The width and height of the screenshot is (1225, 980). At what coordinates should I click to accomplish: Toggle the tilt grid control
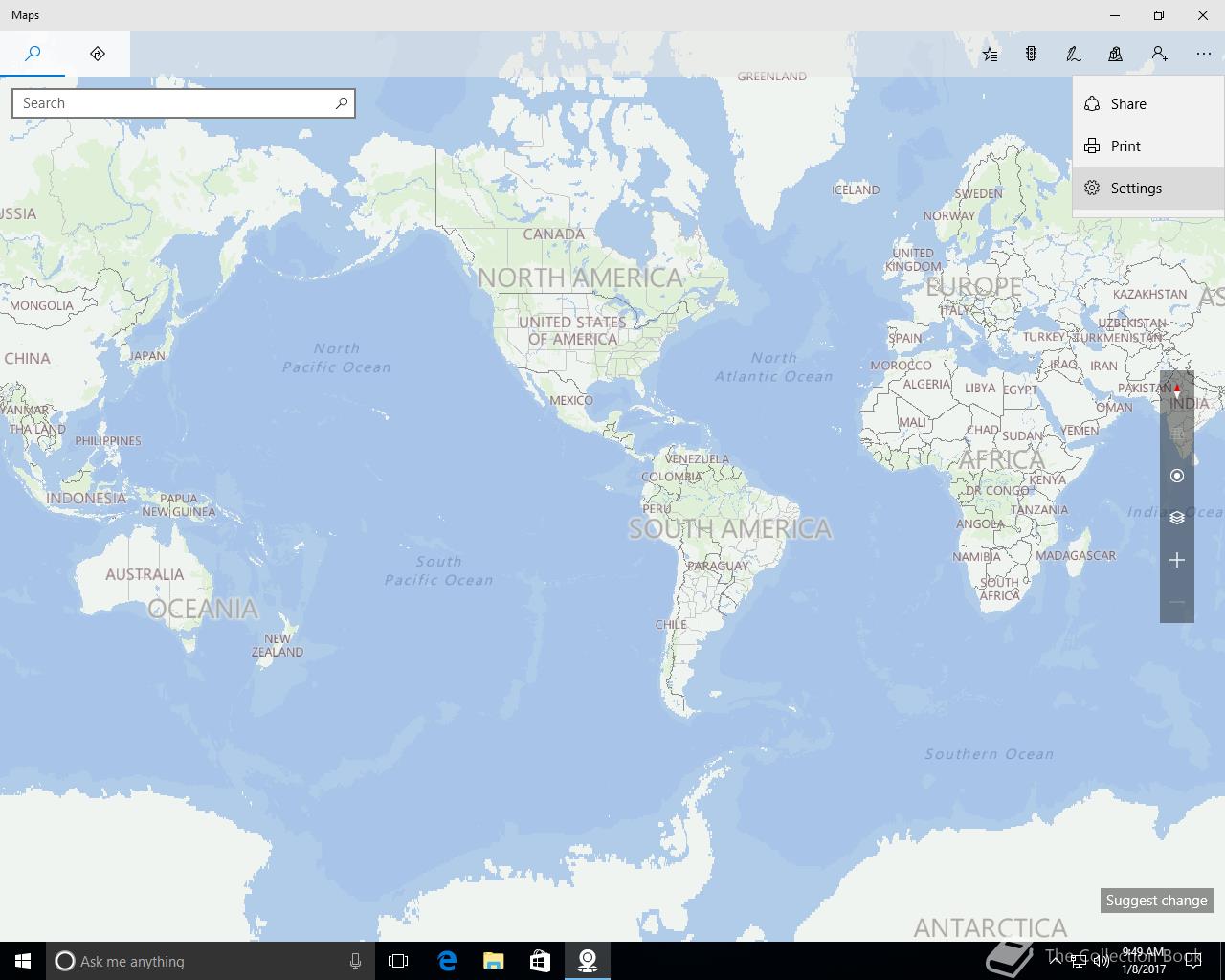pyautogui.click(x=1177, y=434)
